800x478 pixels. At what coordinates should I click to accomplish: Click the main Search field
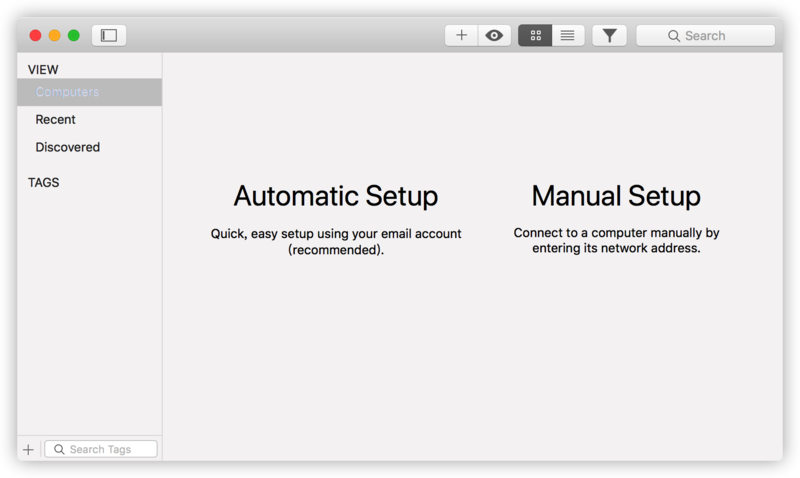click(x=705, y=35)
